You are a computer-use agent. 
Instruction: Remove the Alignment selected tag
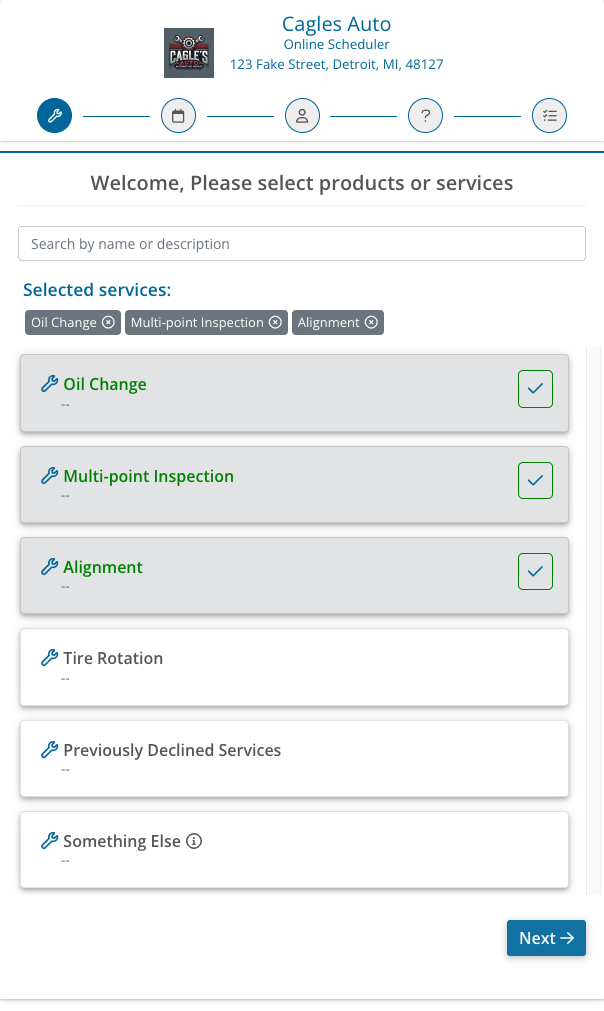pyautogui.click(x=371, y=323)
